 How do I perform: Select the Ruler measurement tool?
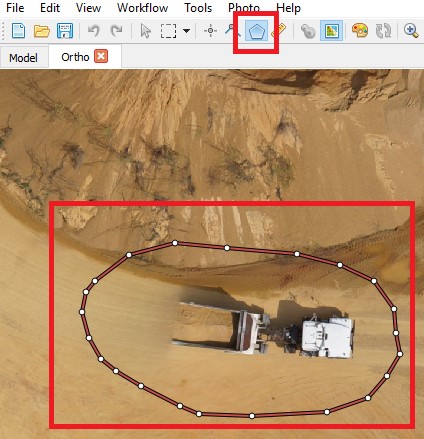point(279,30)
